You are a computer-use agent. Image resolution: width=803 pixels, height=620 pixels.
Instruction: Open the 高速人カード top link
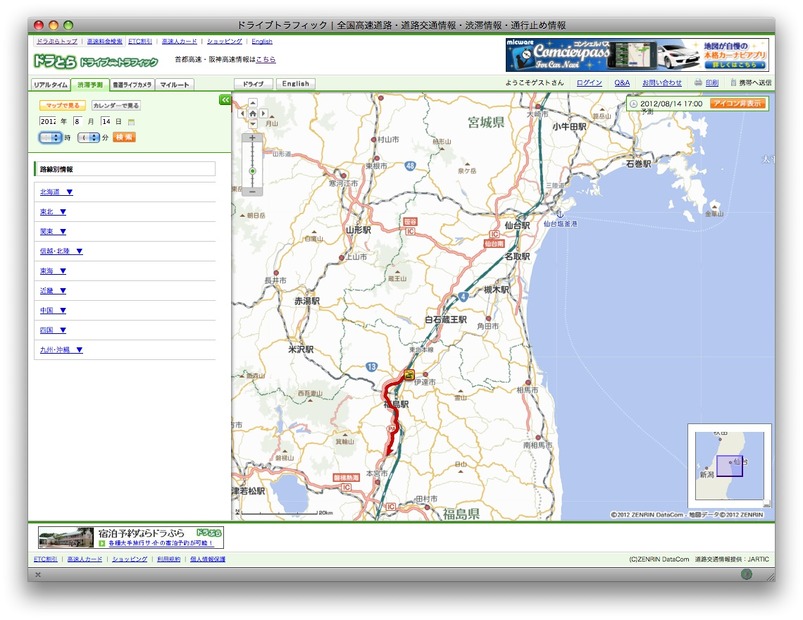[179, 41]
